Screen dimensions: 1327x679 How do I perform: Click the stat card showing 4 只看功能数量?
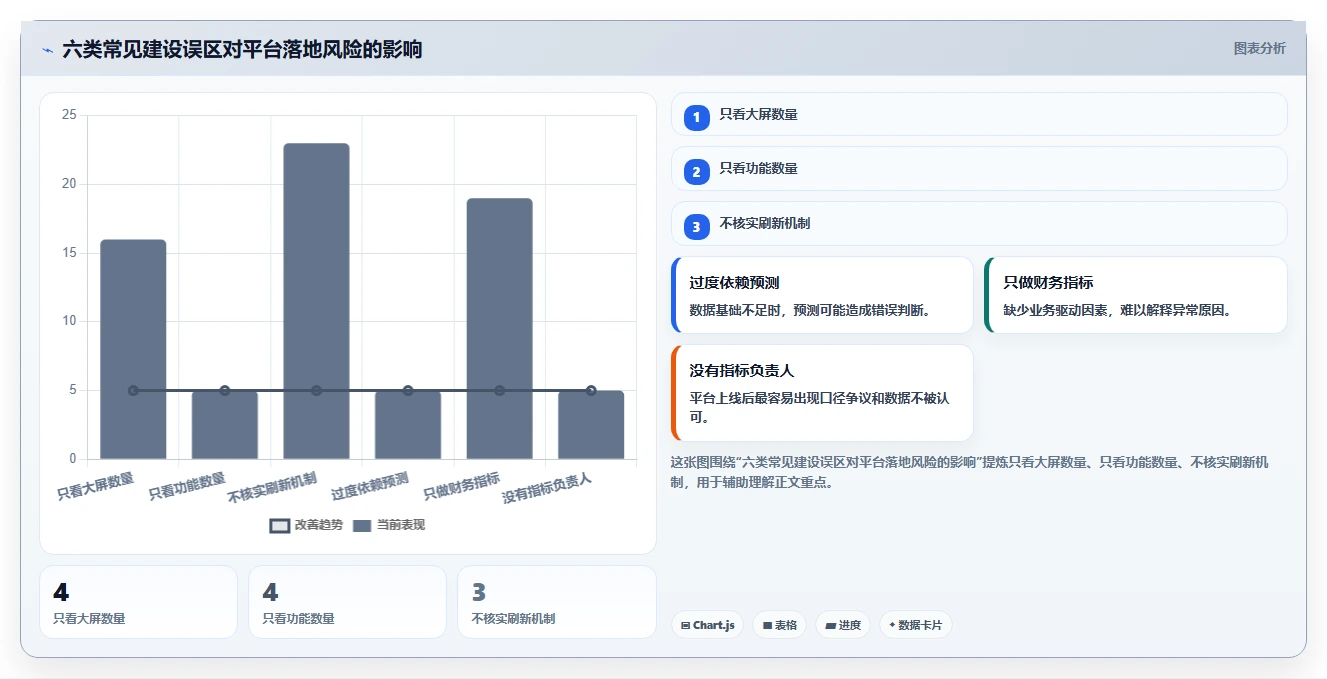pyautogui.click(x=347, y=602)
